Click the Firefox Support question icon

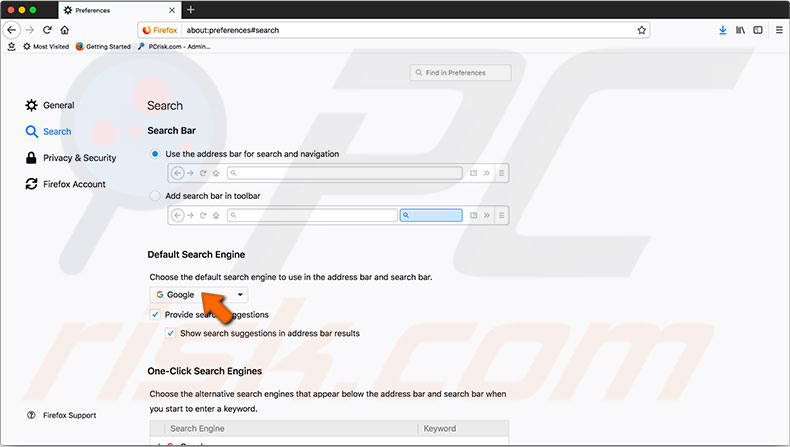click(31, 415)
